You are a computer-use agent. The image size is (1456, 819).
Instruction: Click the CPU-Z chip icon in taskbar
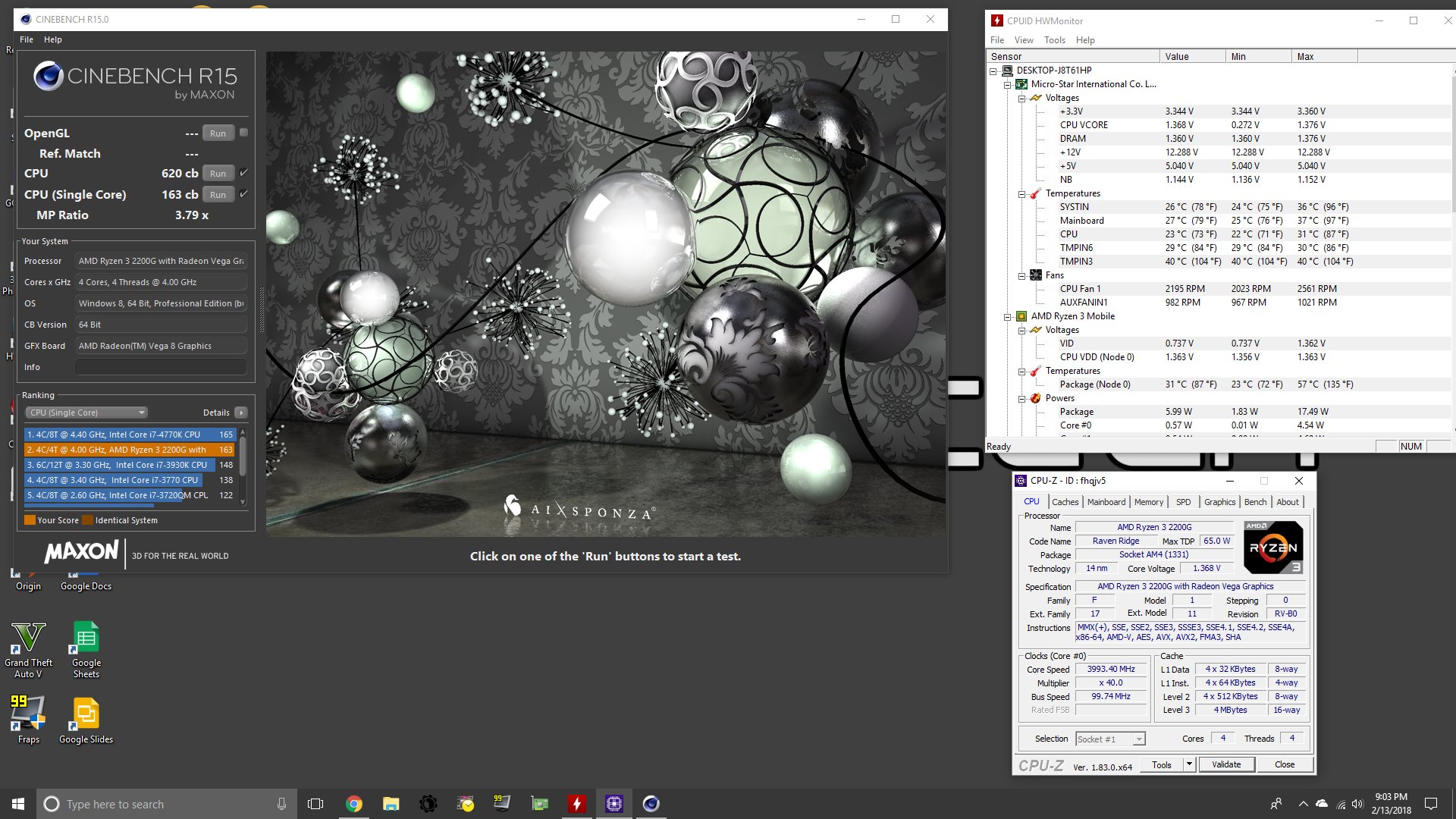click(x=614, y=804)
